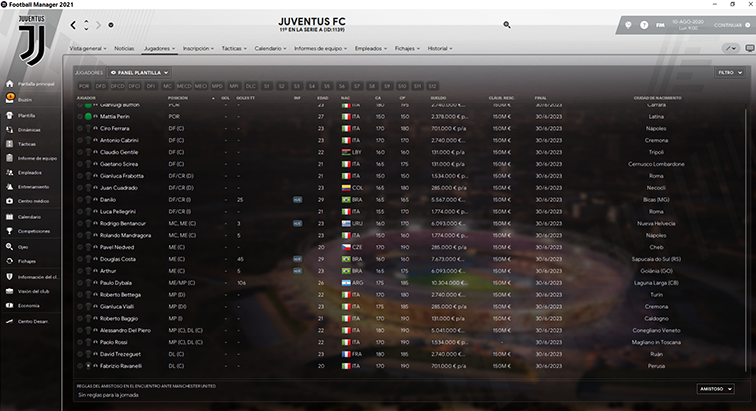This screenshot has height=411, width=756.
Task: Open Informe de equipo sidebar icon
Action: [x=10, y=158]
